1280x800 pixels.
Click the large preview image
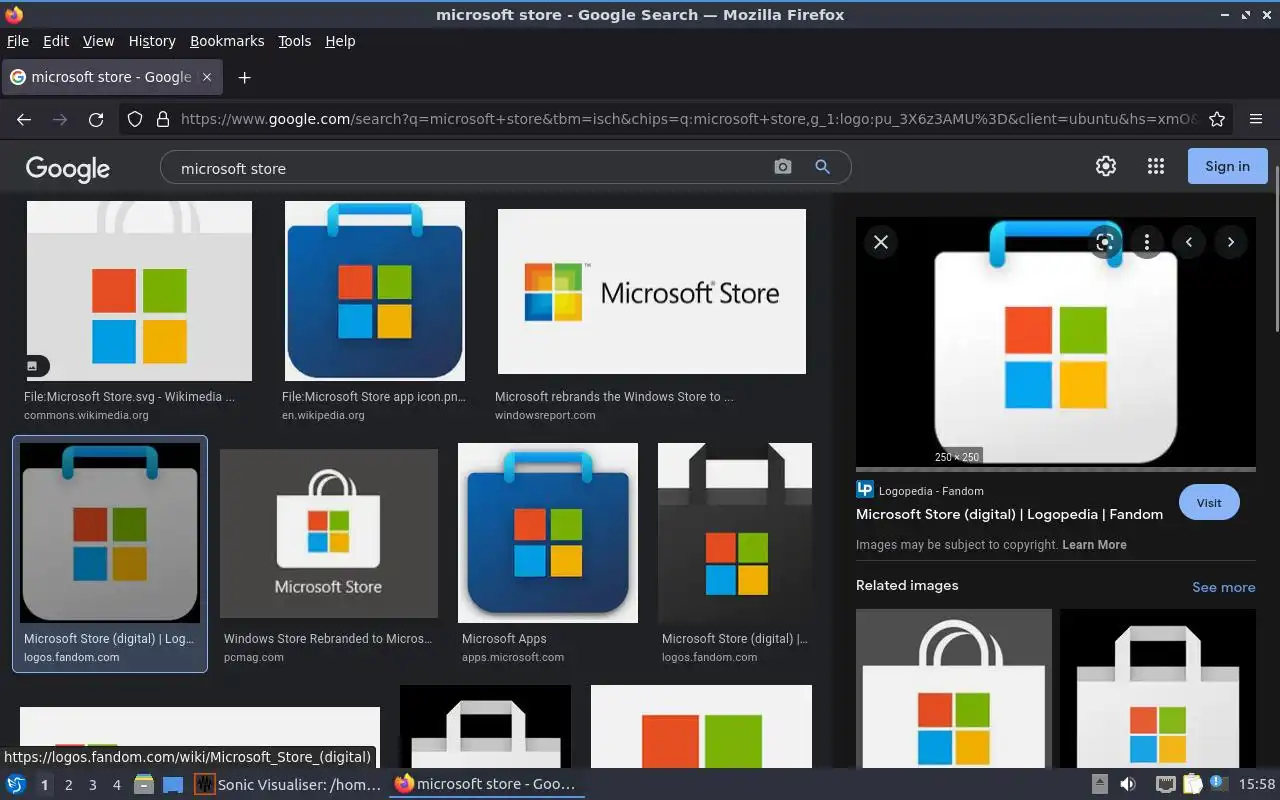pyautogui.click(x=1056, y=342)
